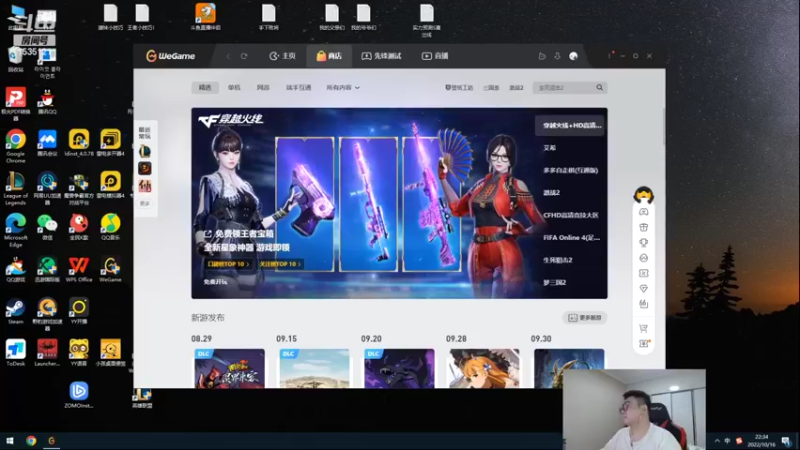Select 梦三国2 in the banner list
This screenshot has width=800, height=450.
coord(555,283)
